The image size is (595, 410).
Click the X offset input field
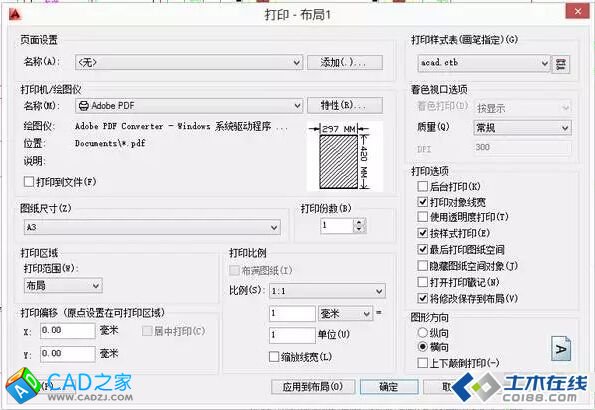coord(68,331)
